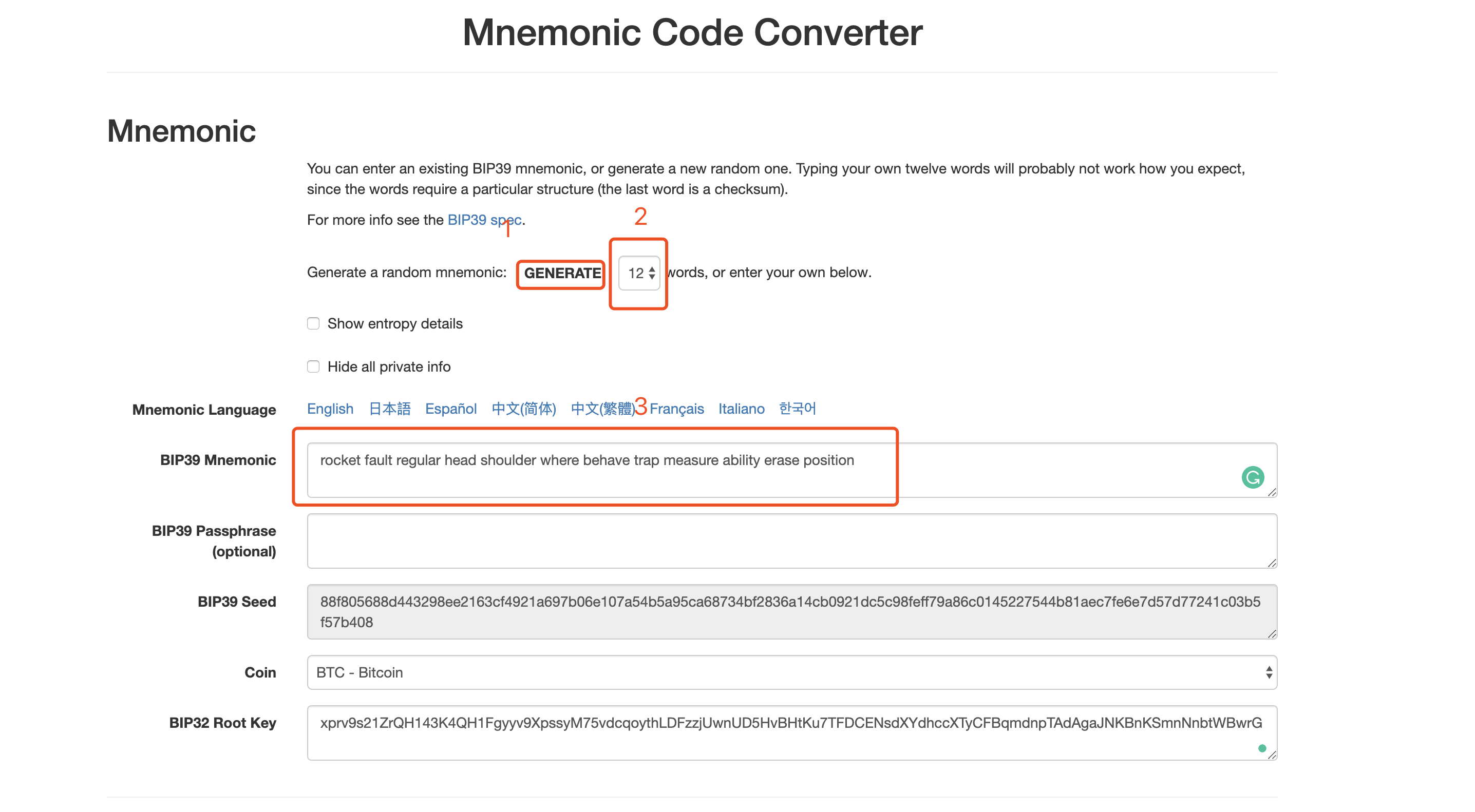Click the resize handle of BIP39 Passphrase field
The height and width of the screenshot is (812, 1475).
pos(1272,563)
